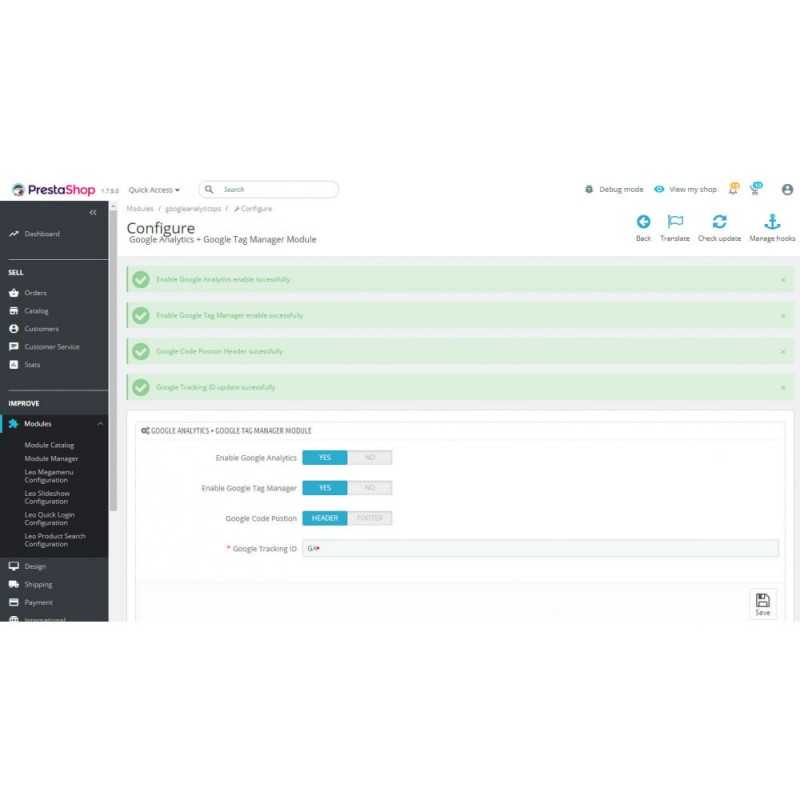Collapse the sidebar with double chevron
This screenshot has width=800, height=800.
pyautogui.click(x=93, y=212)
